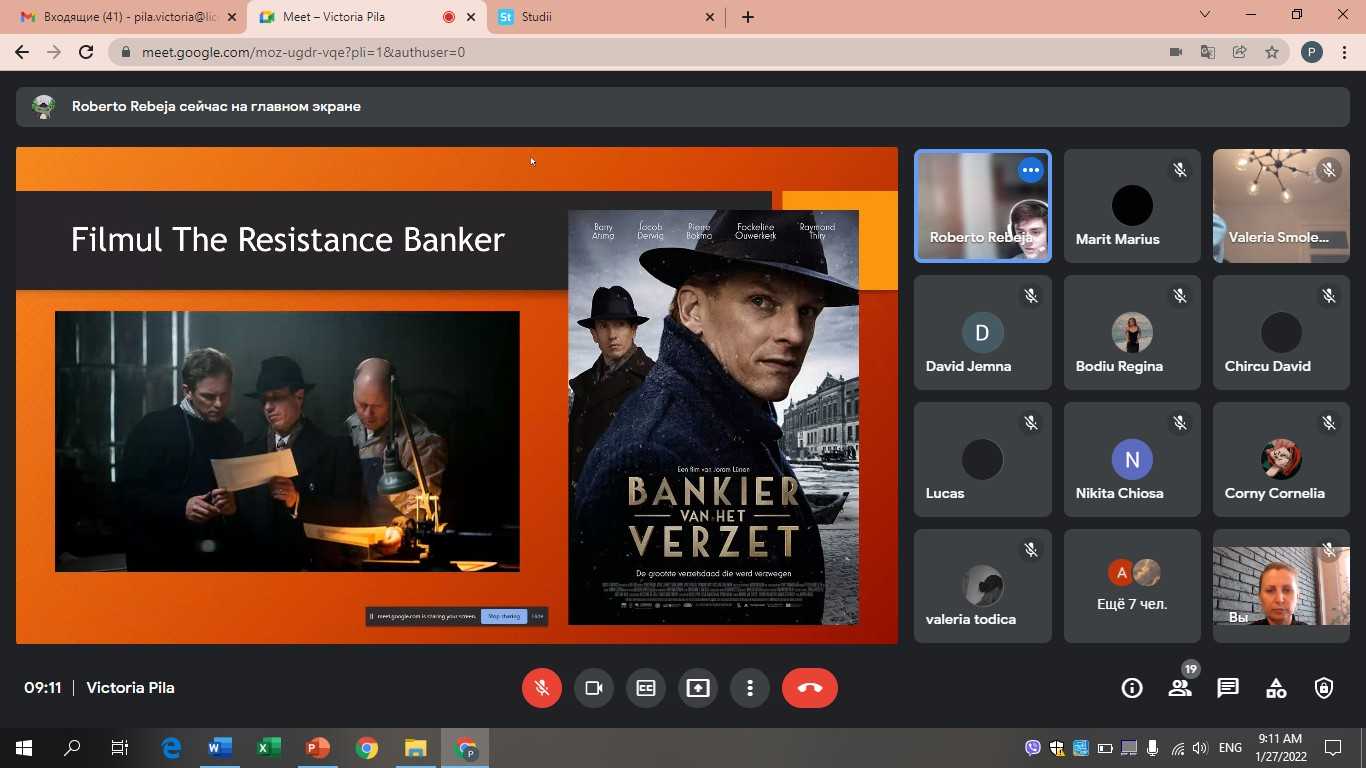
Task: Click the ENG language indicator
Action: pyautogui.click(x=1231, y=748)
